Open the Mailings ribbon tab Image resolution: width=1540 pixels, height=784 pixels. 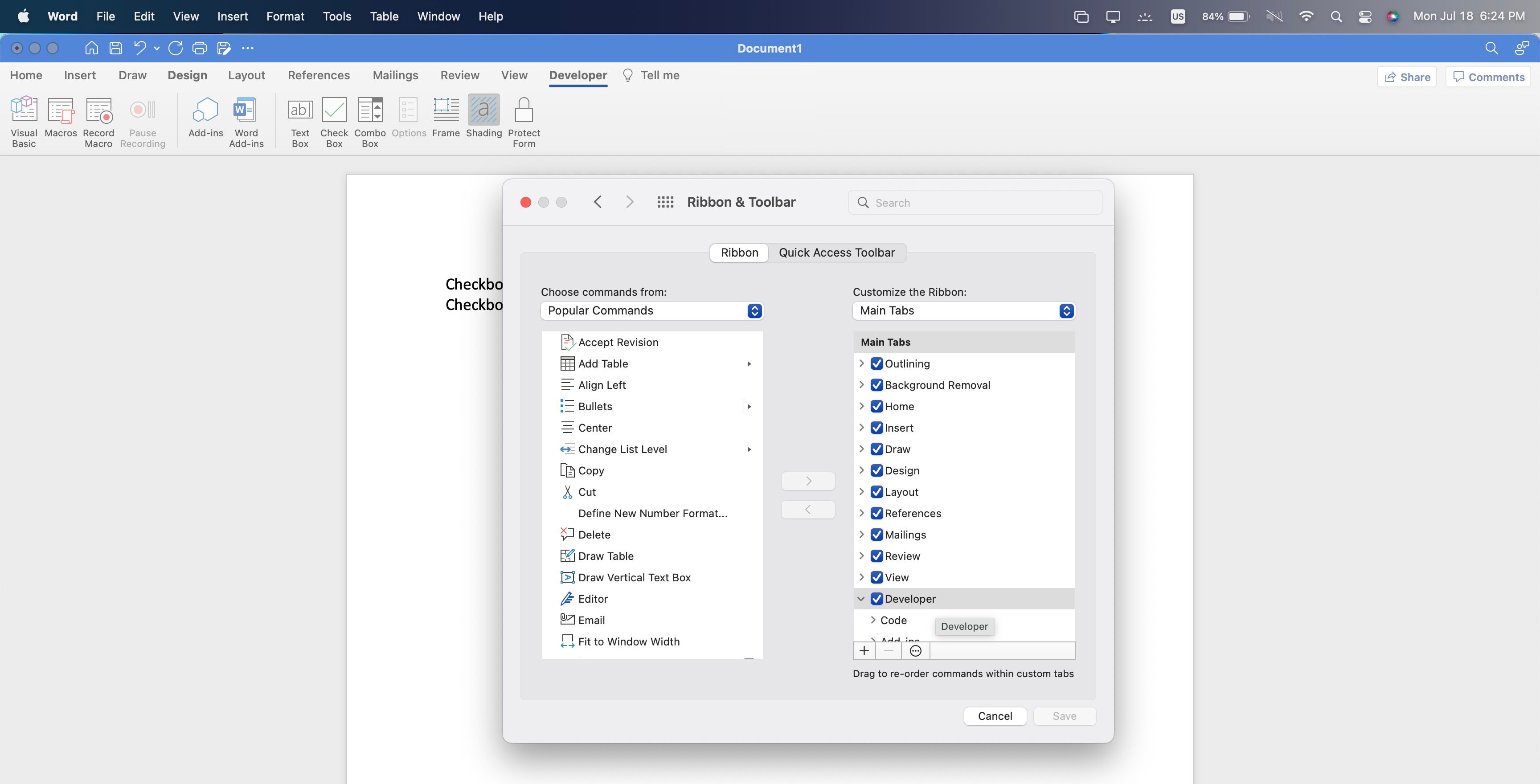[x=395, y=75]
